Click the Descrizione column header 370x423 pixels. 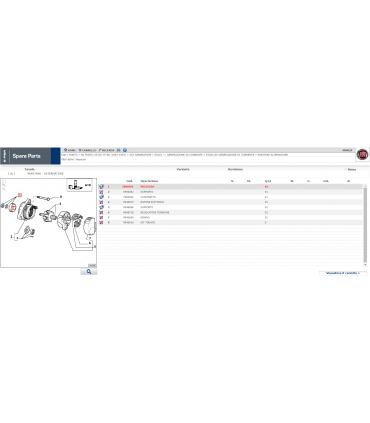click(x=149, y=181)
